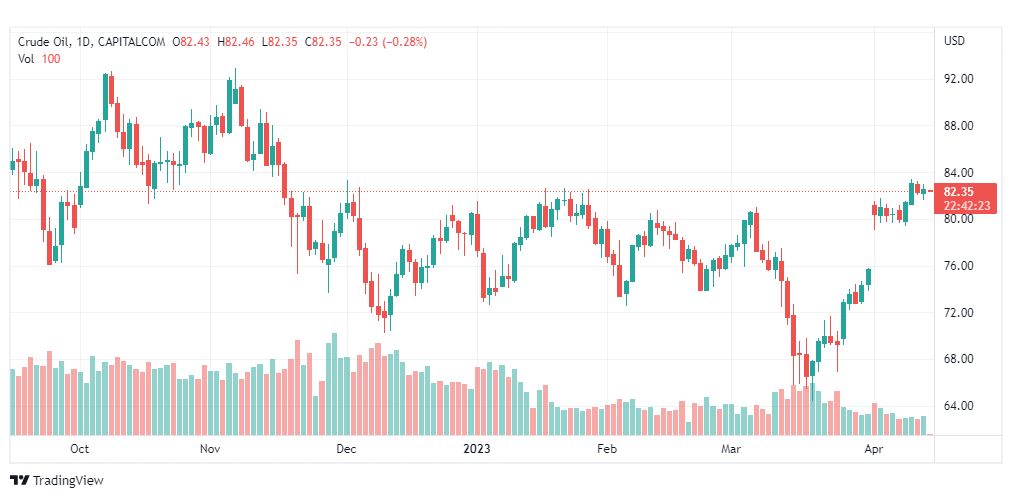Open the USD currency selector

[x=954, y=41]
